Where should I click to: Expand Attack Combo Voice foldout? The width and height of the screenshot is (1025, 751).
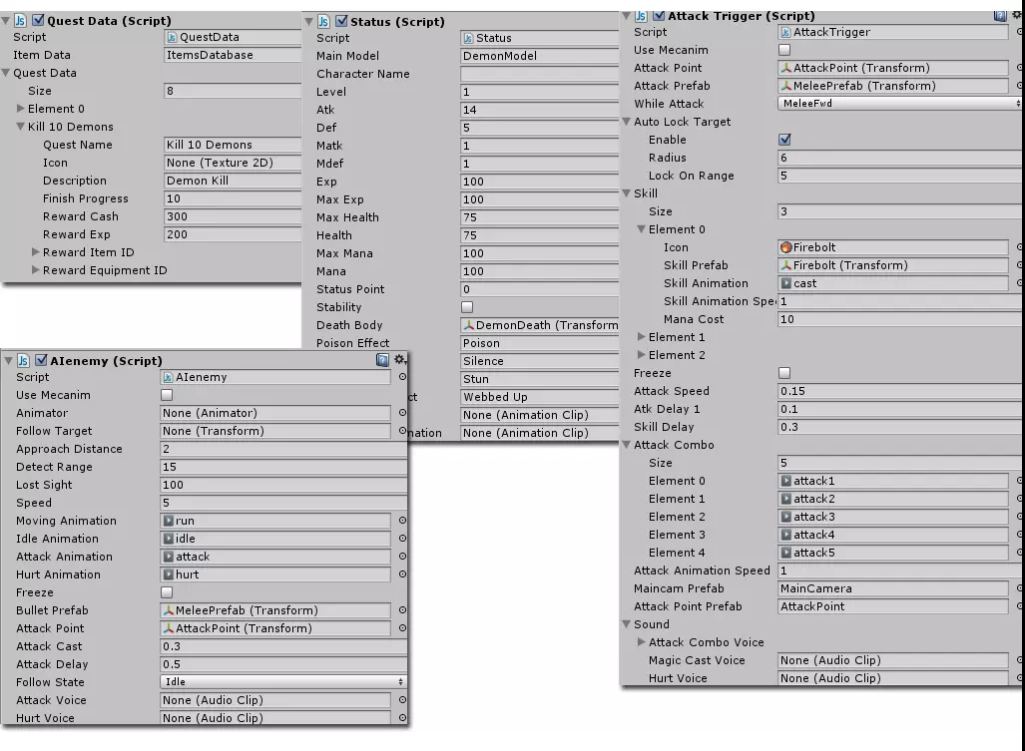pos(641,642)
